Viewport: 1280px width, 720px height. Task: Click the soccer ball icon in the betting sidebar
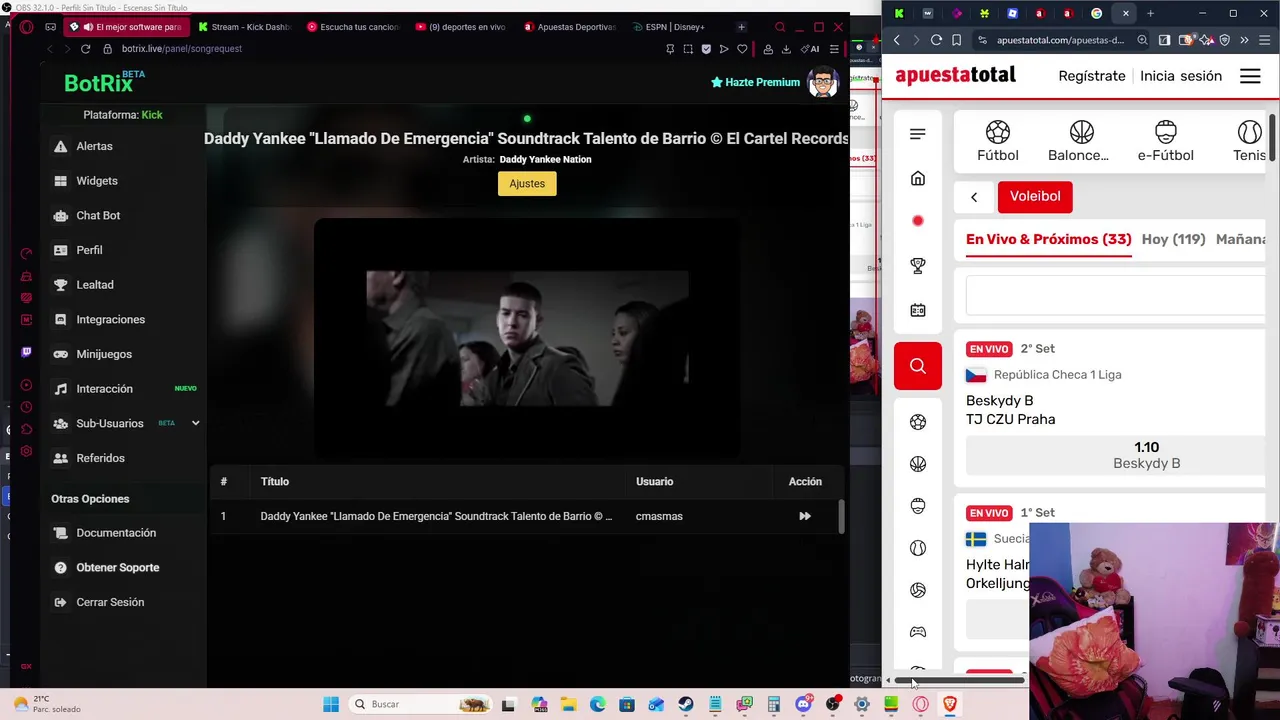(918, 422)
